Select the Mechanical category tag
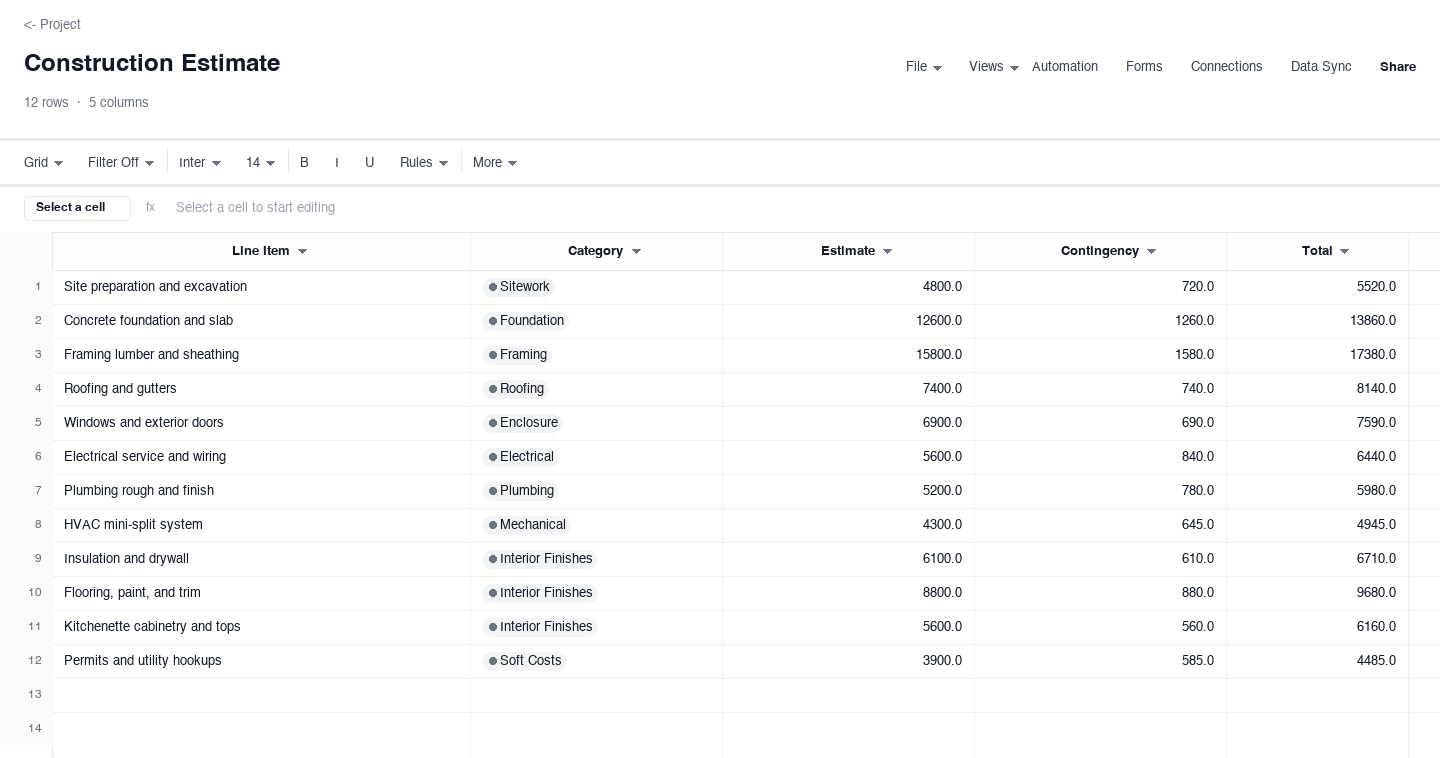1440x758 pixels. pyautogui.click(x=526, y=525)
